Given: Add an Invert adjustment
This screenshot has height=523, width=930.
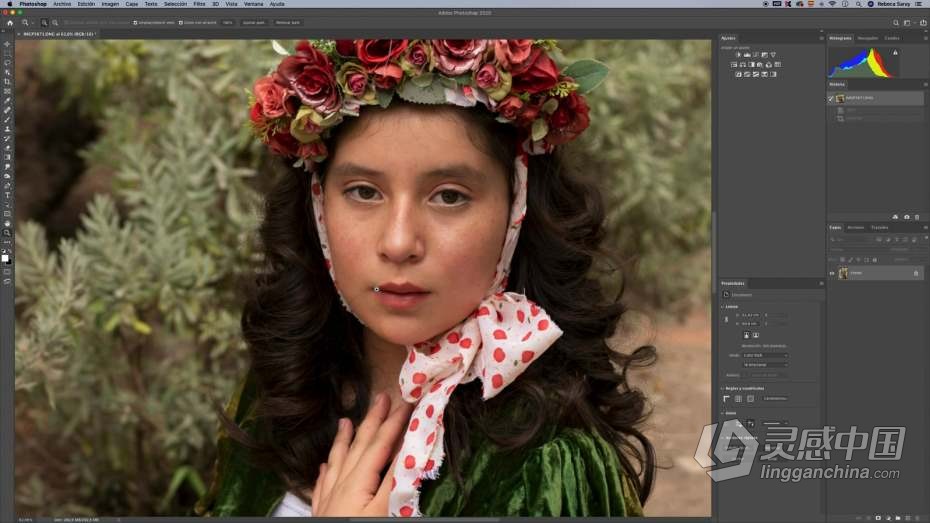Looking at the screenshot, I should (x=738, y=75).
